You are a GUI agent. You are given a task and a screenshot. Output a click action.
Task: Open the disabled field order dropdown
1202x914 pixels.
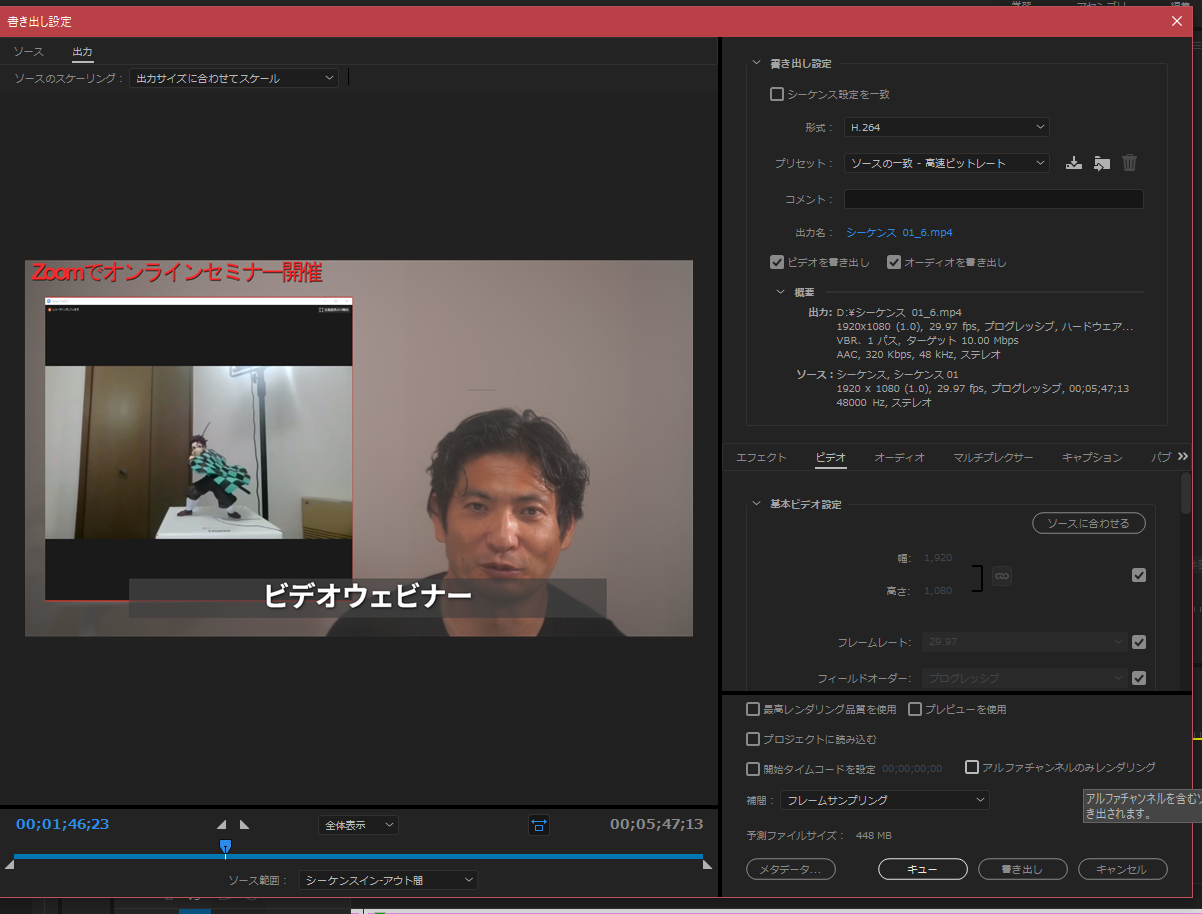[1025, 678]
